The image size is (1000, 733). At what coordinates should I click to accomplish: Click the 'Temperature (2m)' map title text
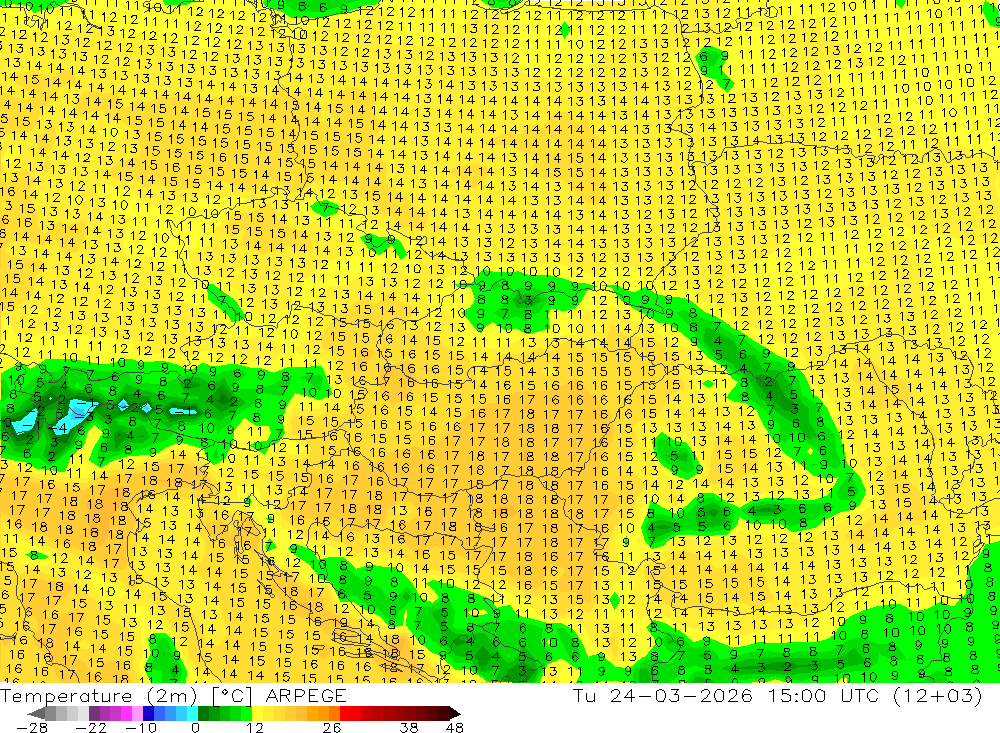coord(100,695)
